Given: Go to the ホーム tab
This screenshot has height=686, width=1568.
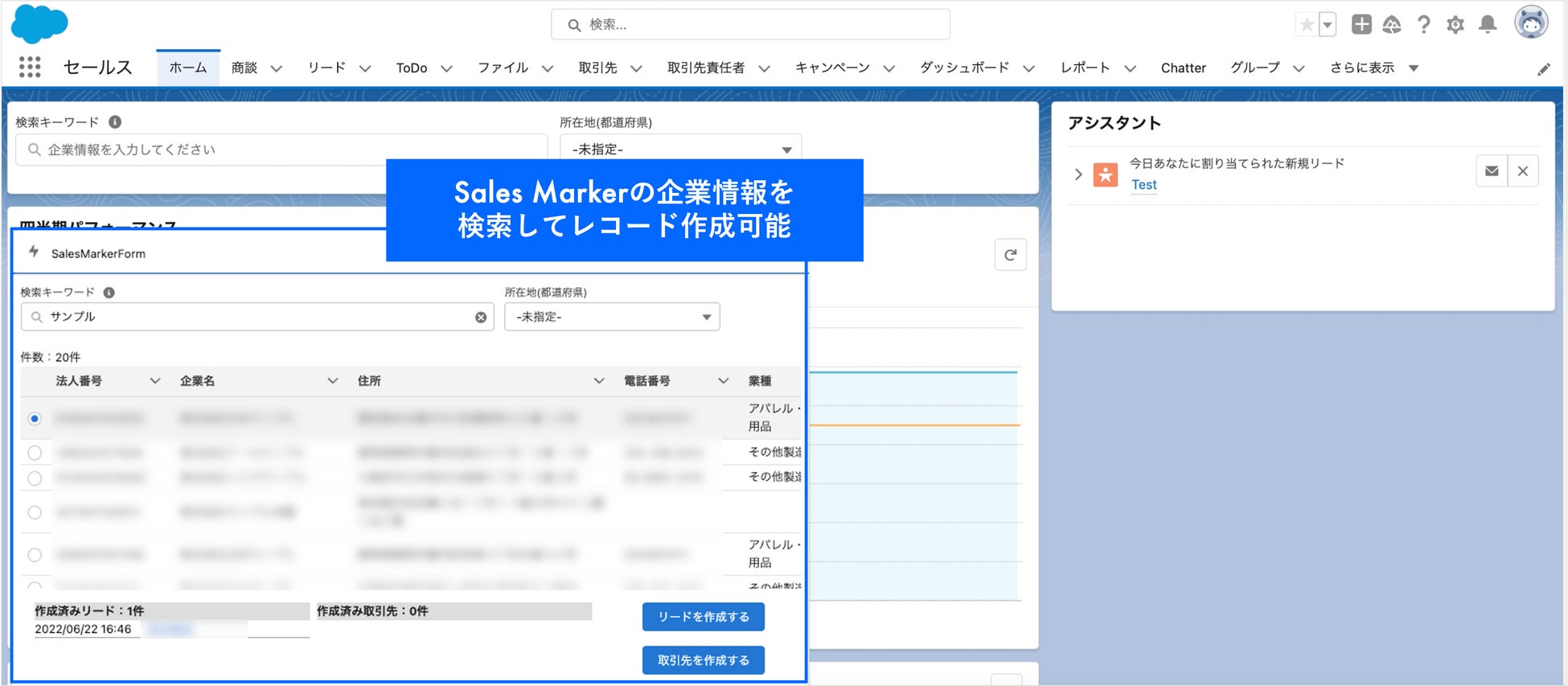Looking at the screenshot, I should coord(188,68).
